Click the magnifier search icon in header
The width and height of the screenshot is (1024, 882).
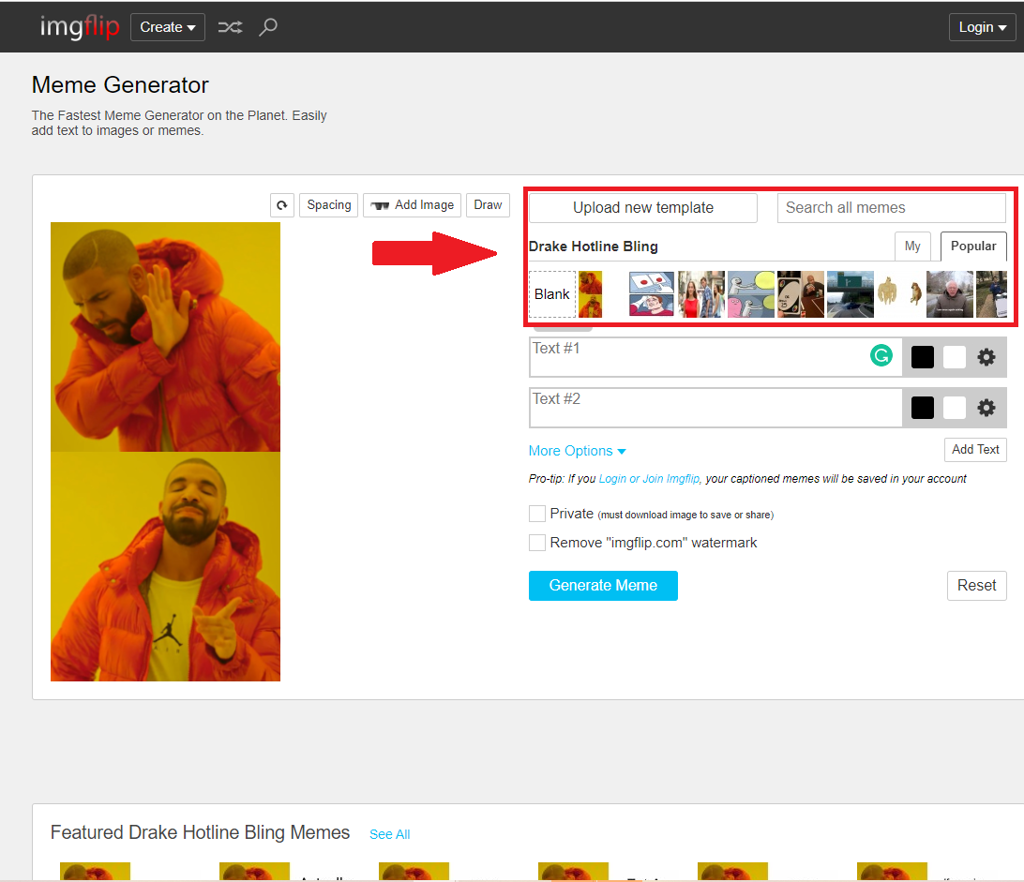tap(268, 27)
